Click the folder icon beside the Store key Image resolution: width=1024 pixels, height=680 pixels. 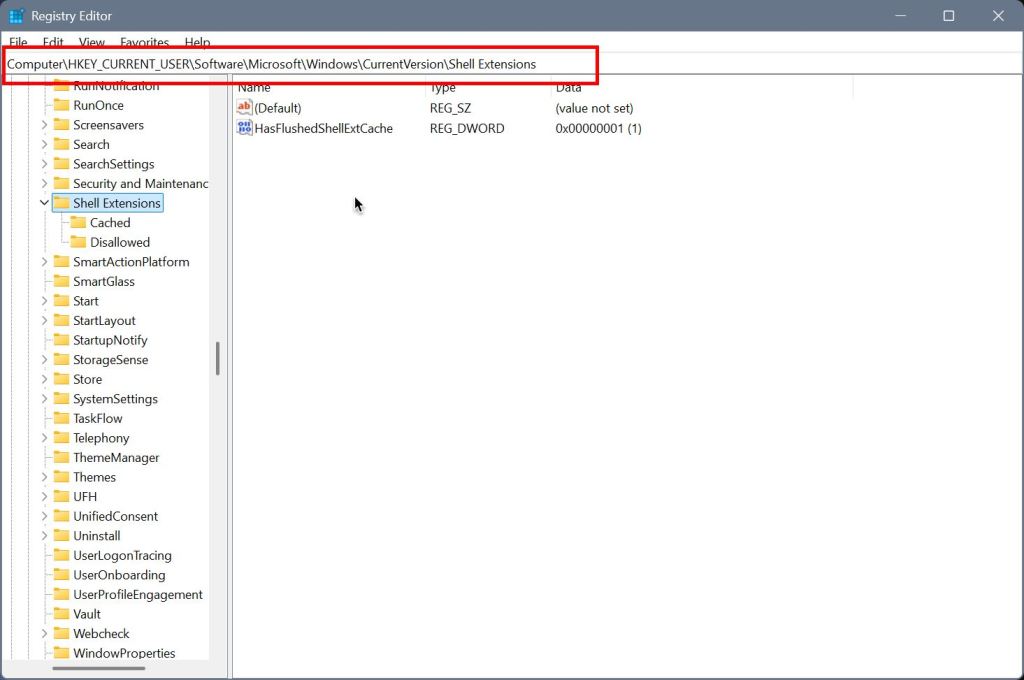pyautogui.click(x=61, y=380)
